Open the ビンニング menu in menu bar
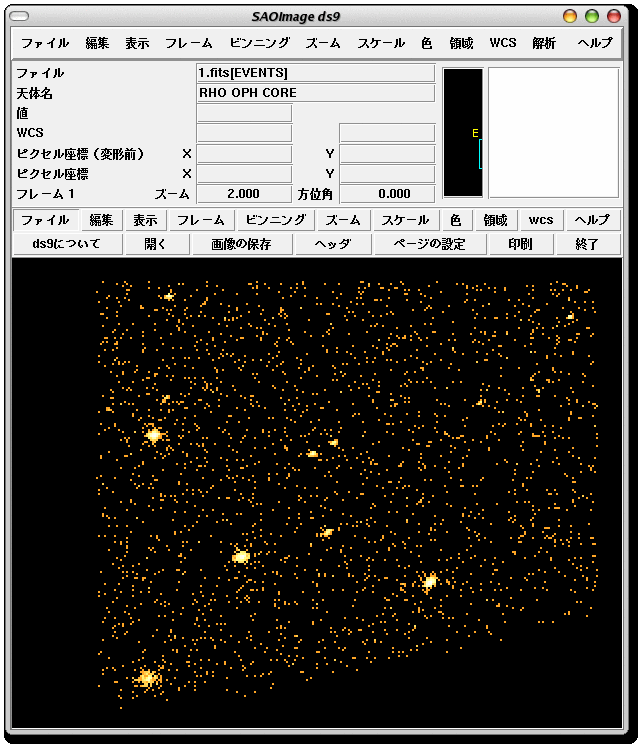Screen dimensions: 638x744 pos(259,43)
